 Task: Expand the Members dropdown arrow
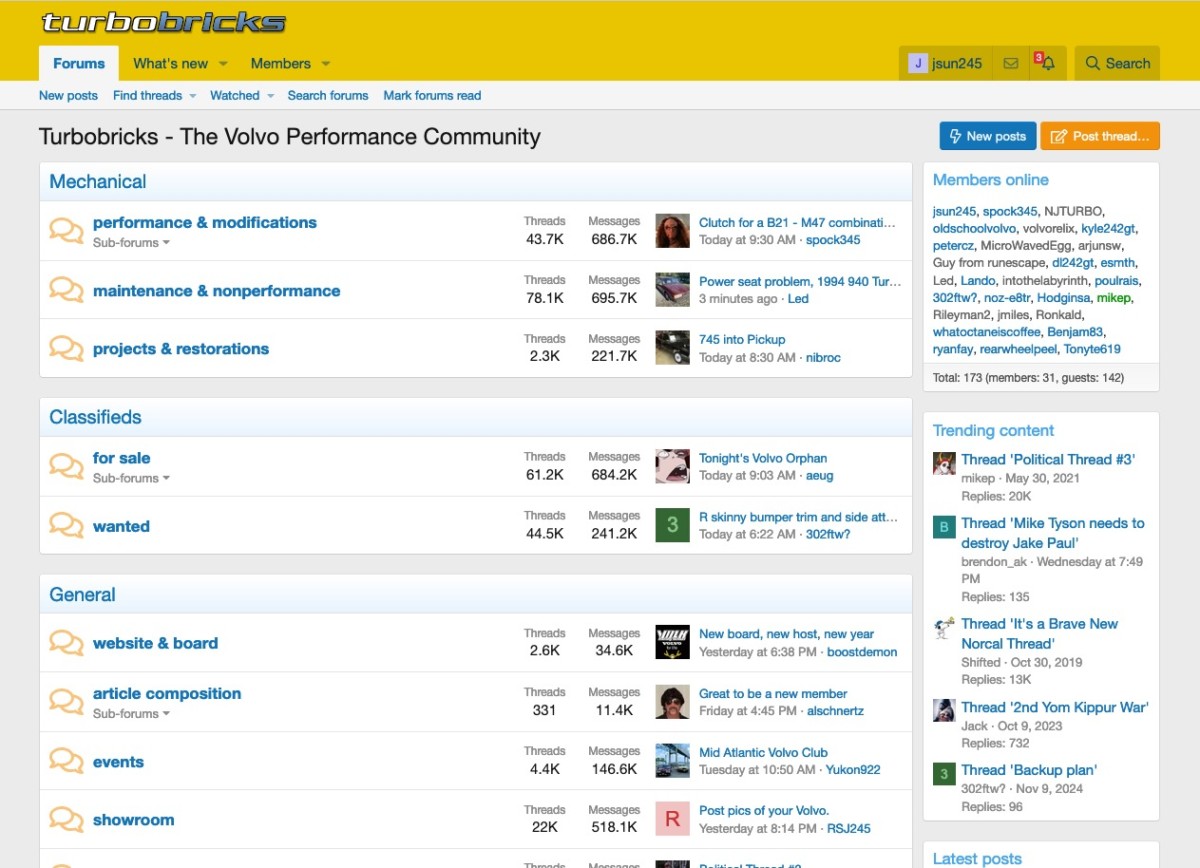(x=325, y=64)
